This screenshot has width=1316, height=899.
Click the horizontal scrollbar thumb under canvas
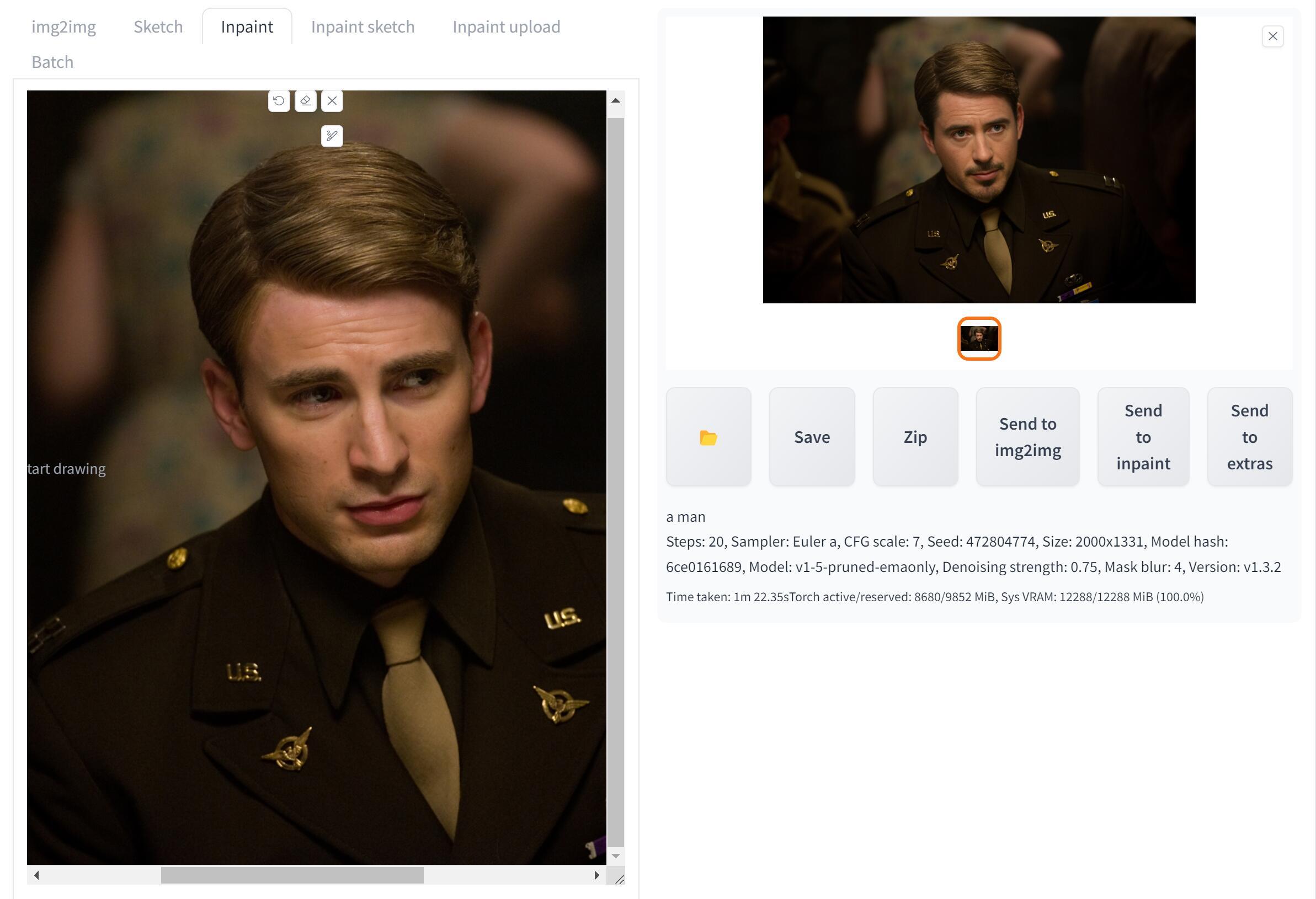292,875
